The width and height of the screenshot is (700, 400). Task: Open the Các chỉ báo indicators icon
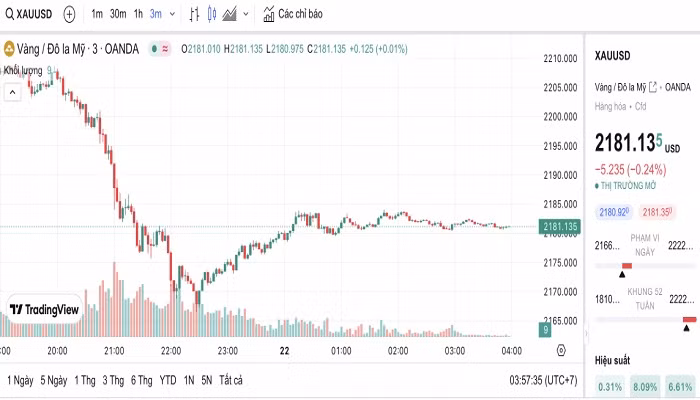(x=269, y=15)
